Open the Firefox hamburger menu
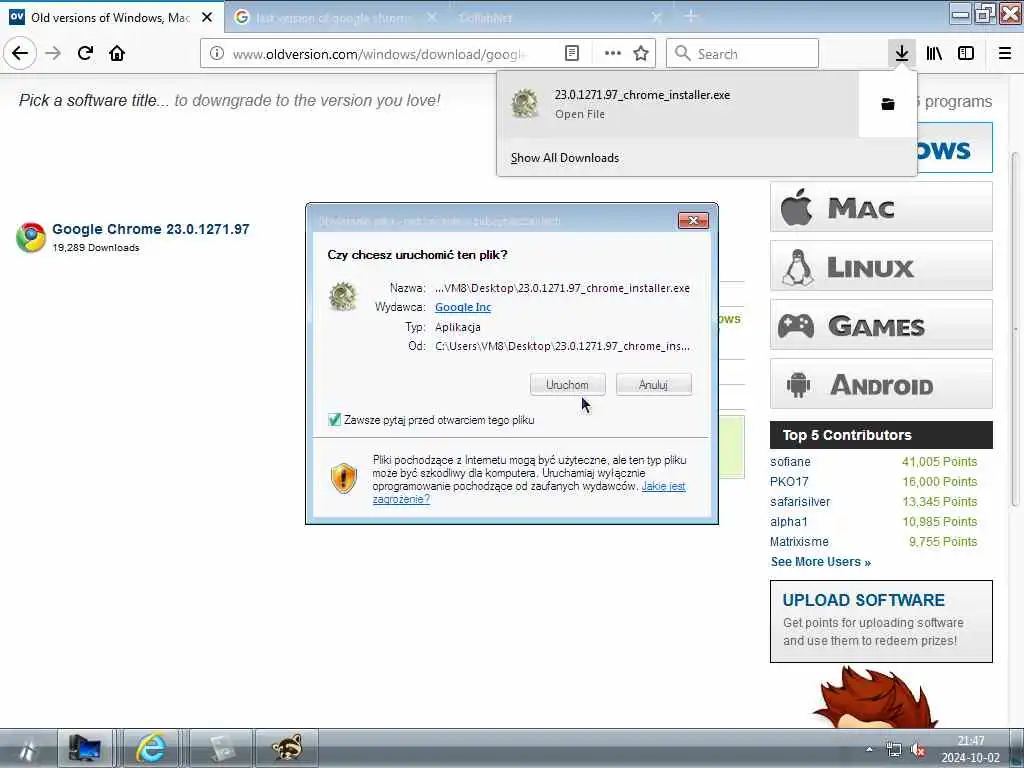 [1005, 53]
